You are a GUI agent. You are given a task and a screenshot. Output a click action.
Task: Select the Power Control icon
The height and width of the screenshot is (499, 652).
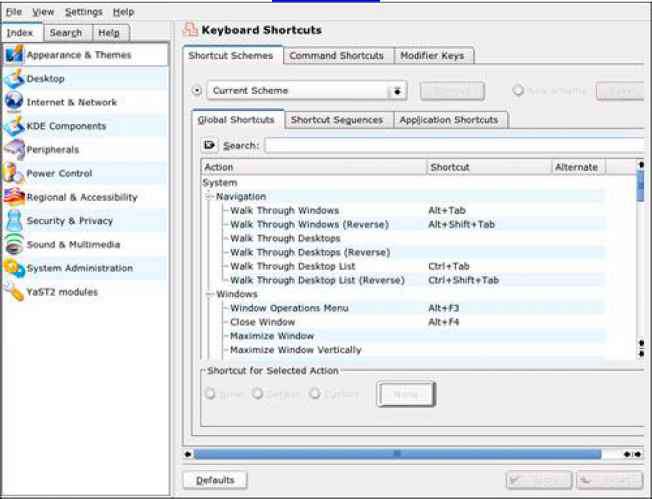(x=13, y=173)
